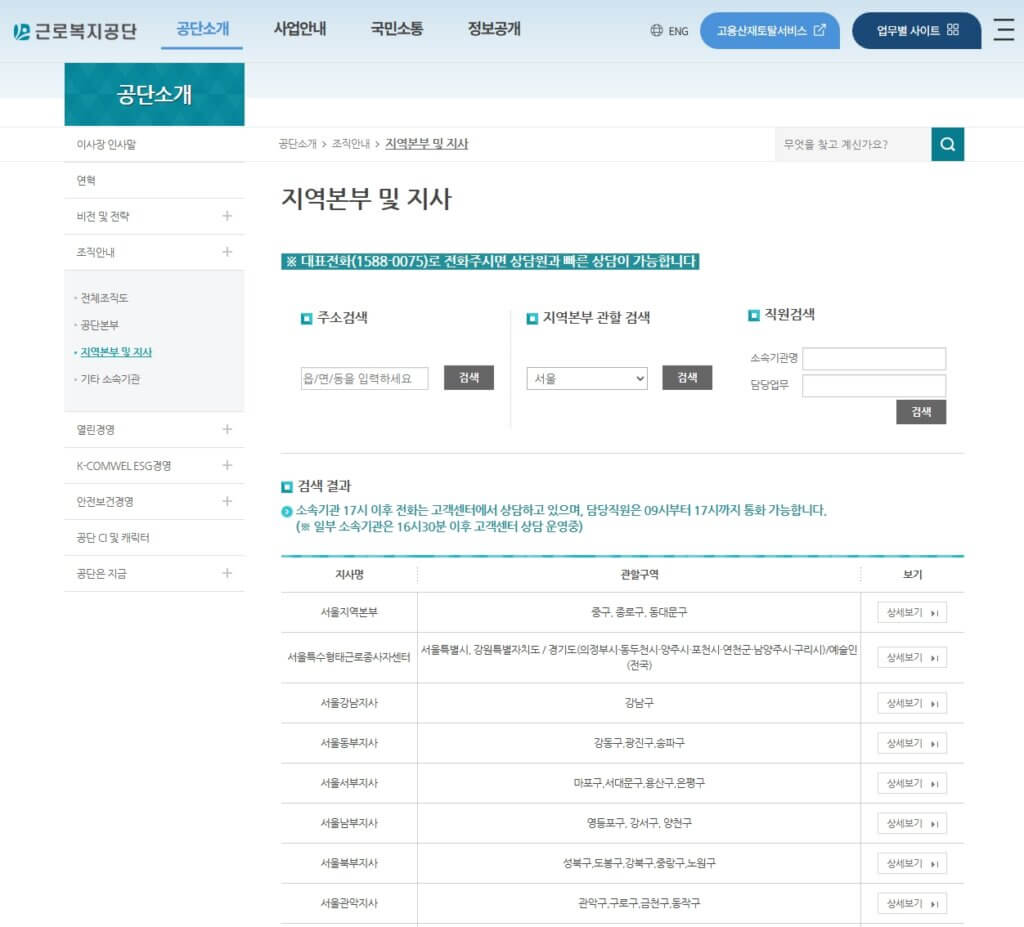The image size is (1024, 927).
Task: Click 상세보기 for 서울지역본부
Action: tap(911, 612)
